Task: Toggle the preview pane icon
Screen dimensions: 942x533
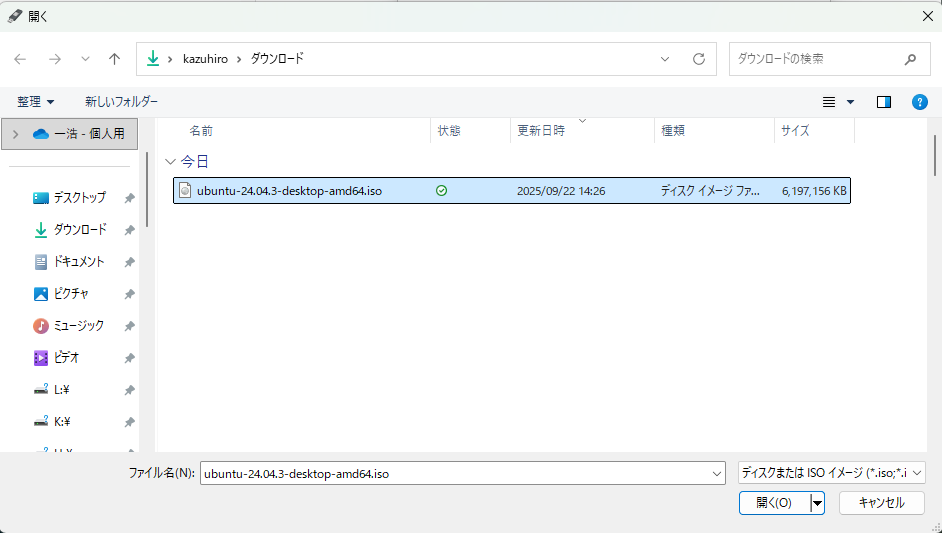Action: pos(883,102)
